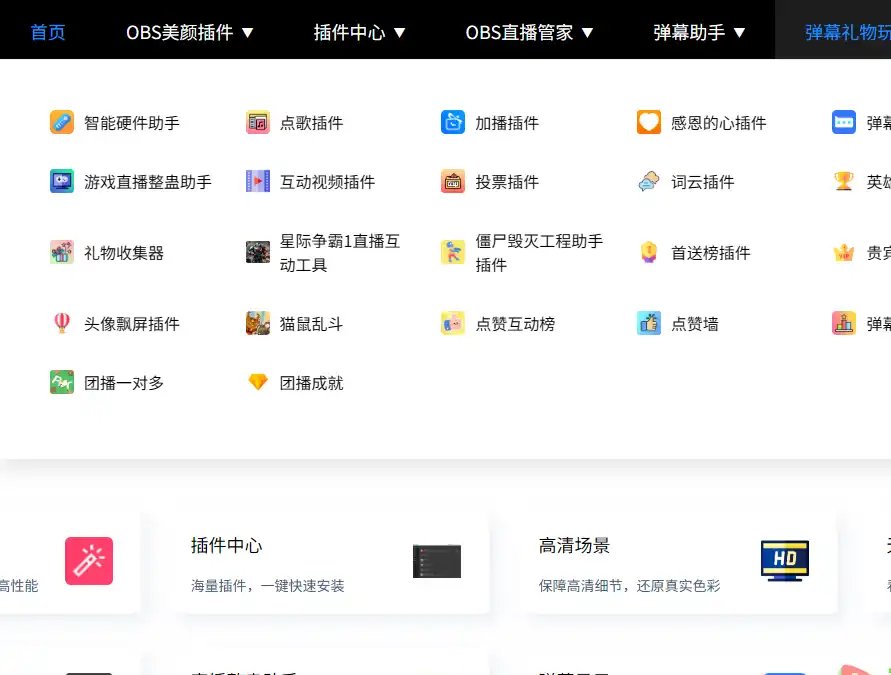Click the 星际争霸1直播互动工具 label
The width and height of the screenshot is (891, 675).
click(340, 253)
